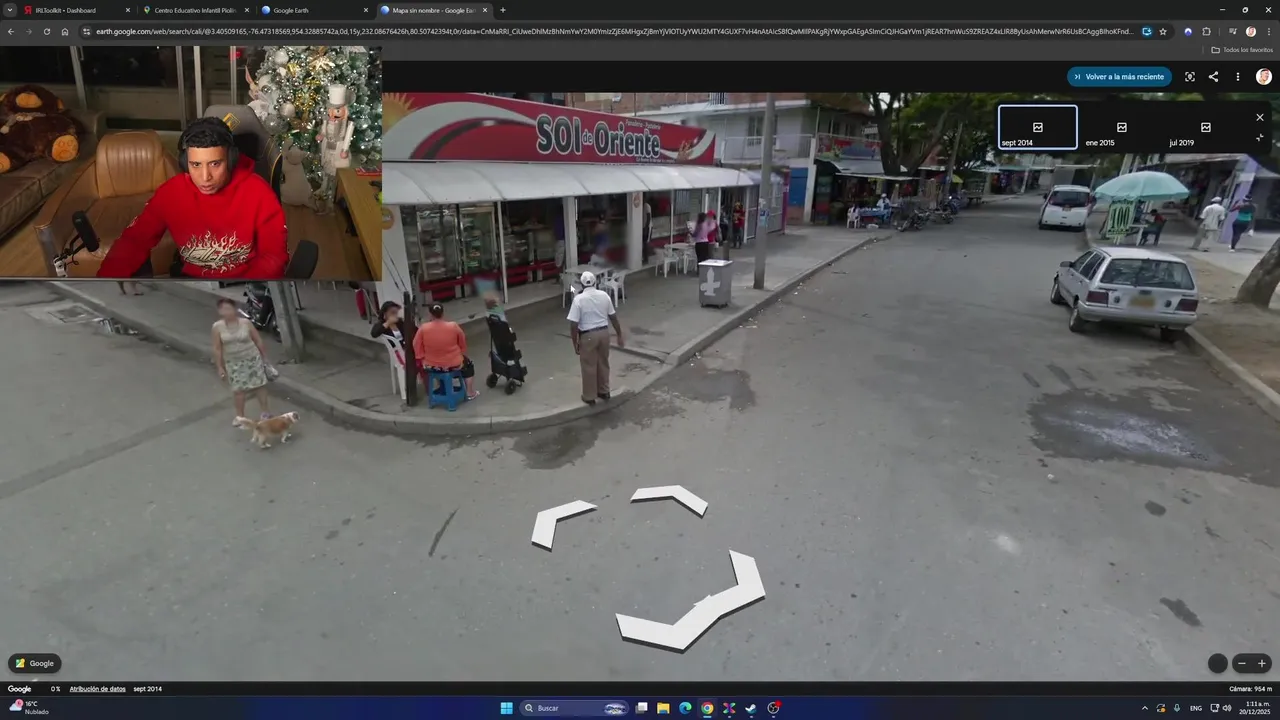Bookmark this page with the star

click(x=1163, y=31)
